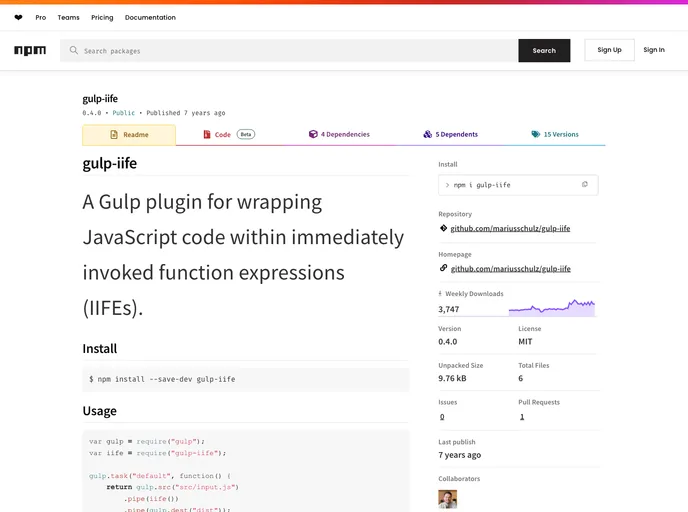The image size is (688, 512).
Task: Click the Weekly Downloads arrow icon
Action: [440, 294]
